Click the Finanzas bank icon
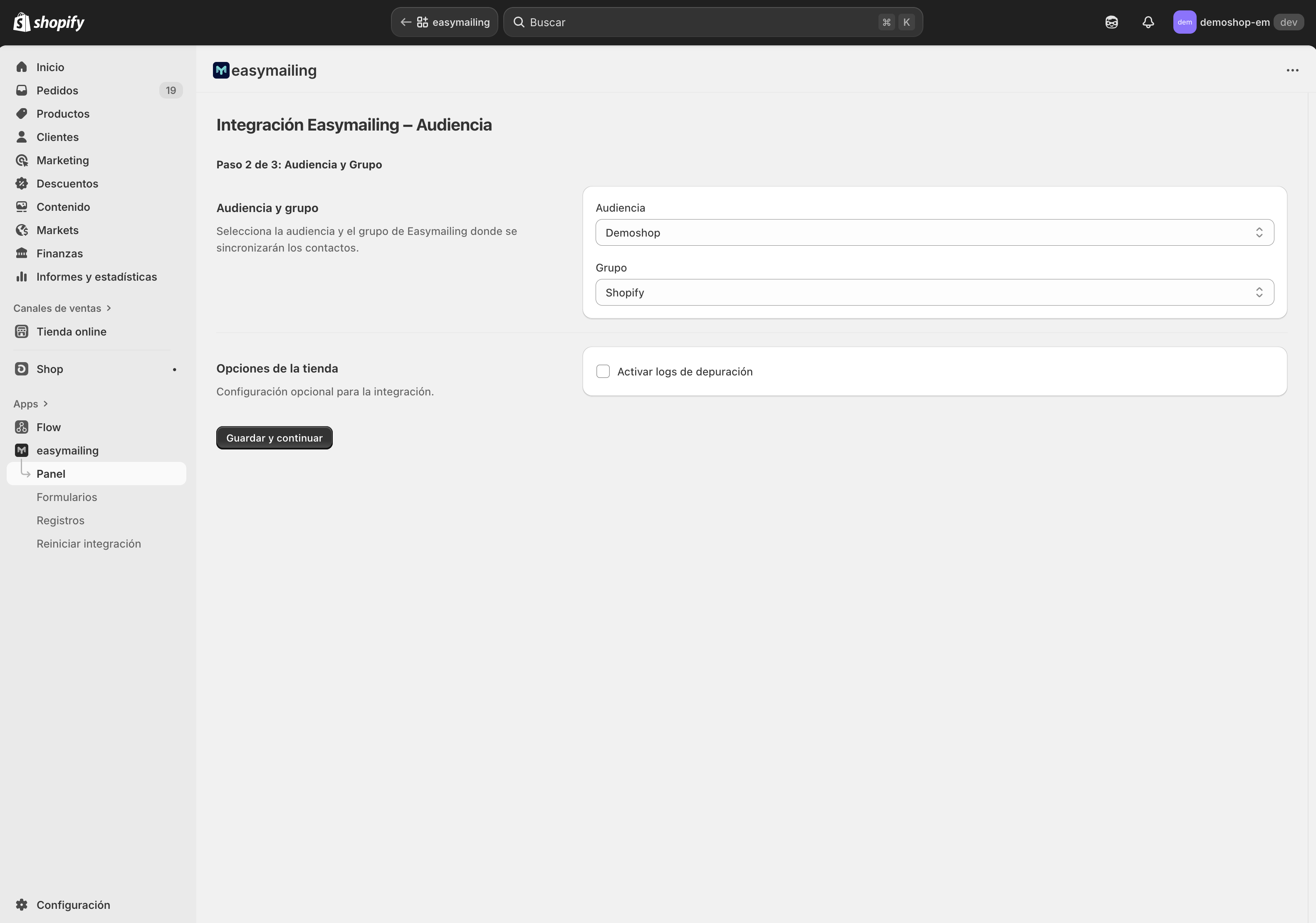Screen dimensions: 1316x923 point(22,253)
